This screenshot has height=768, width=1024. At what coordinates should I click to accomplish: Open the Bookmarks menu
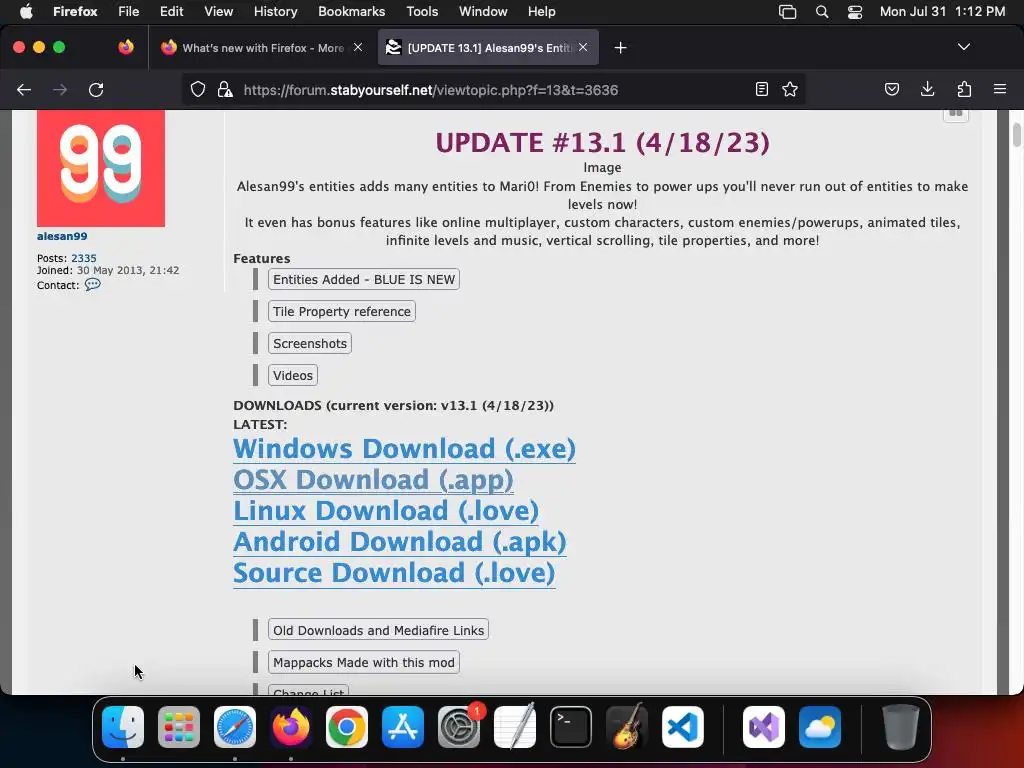click(x=351, y=11)
